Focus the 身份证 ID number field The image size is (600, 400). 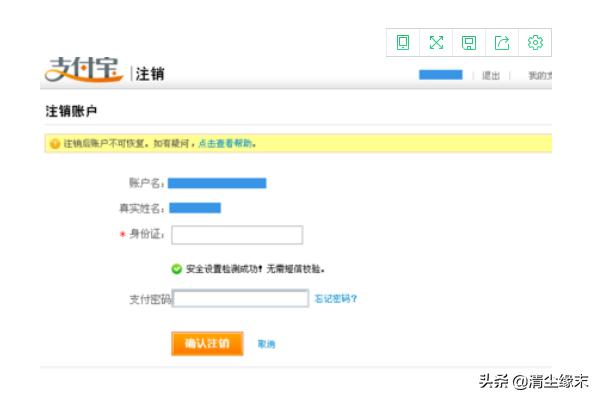coord(237,235)
